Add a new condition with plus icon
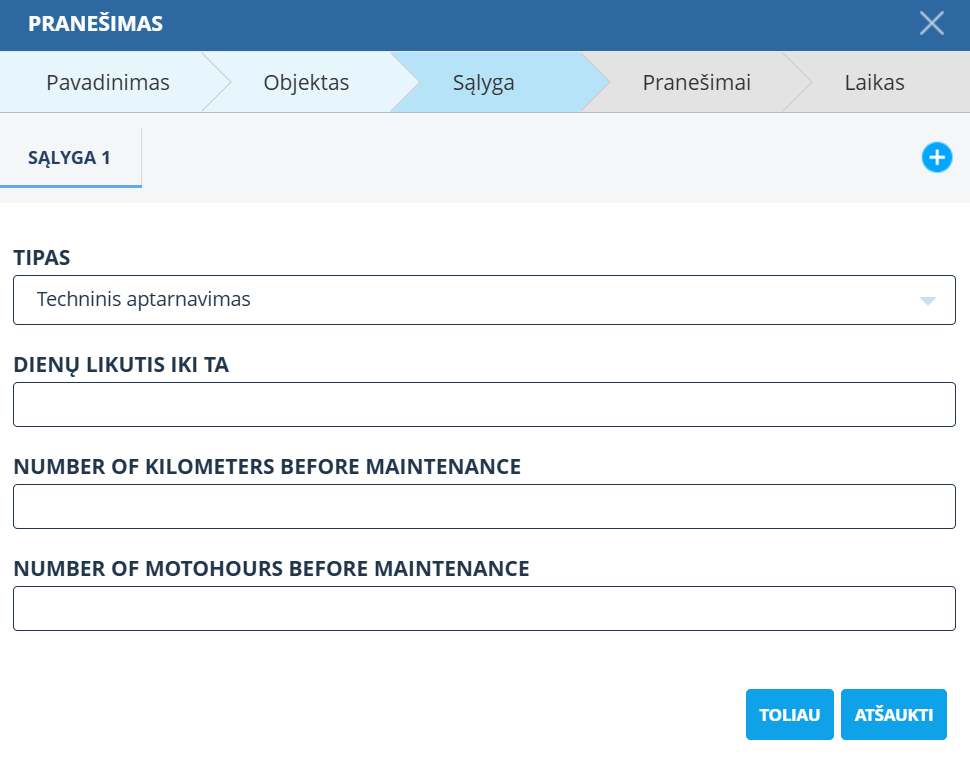 [936, 157]
